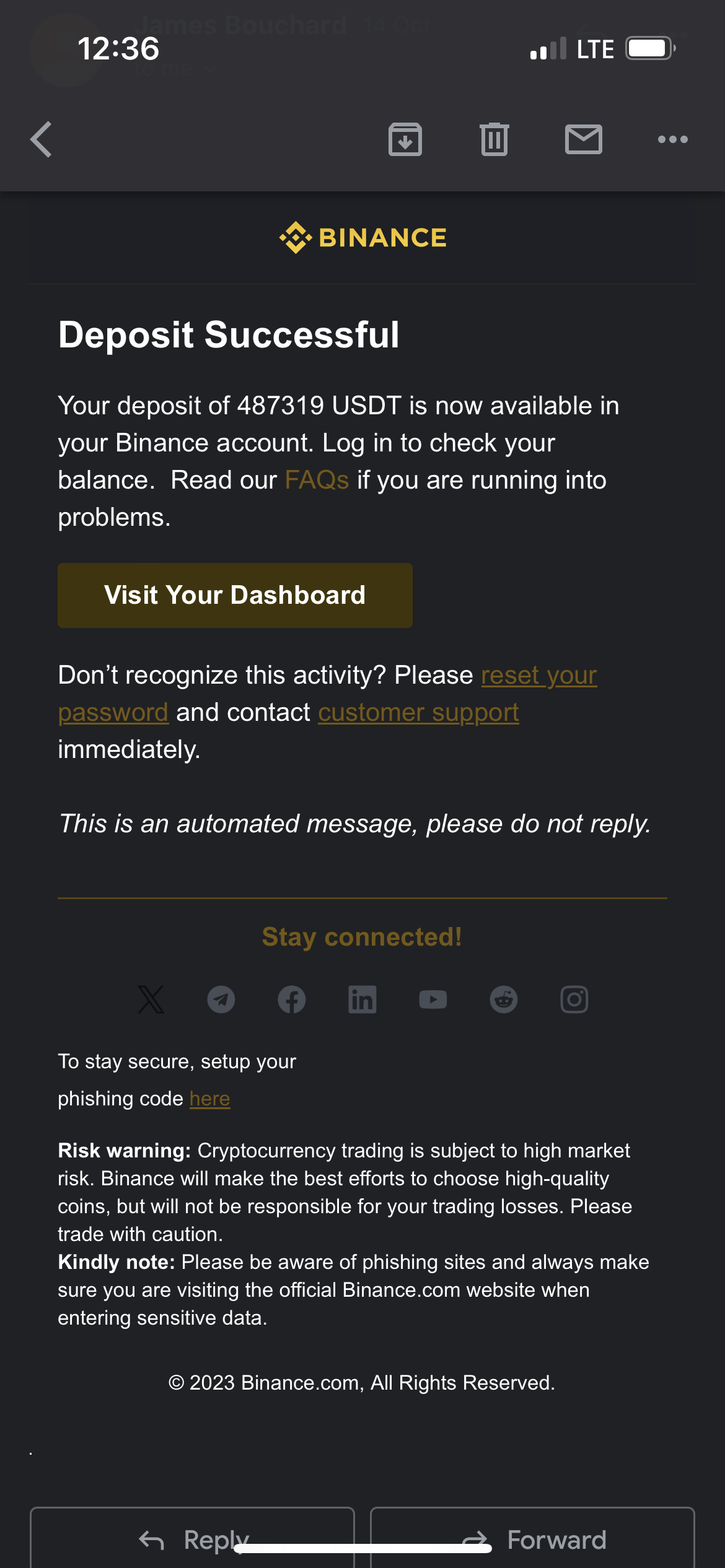Open the three-dot more options menu
The width and height of the screenshot is (725, 1568).
673,139
